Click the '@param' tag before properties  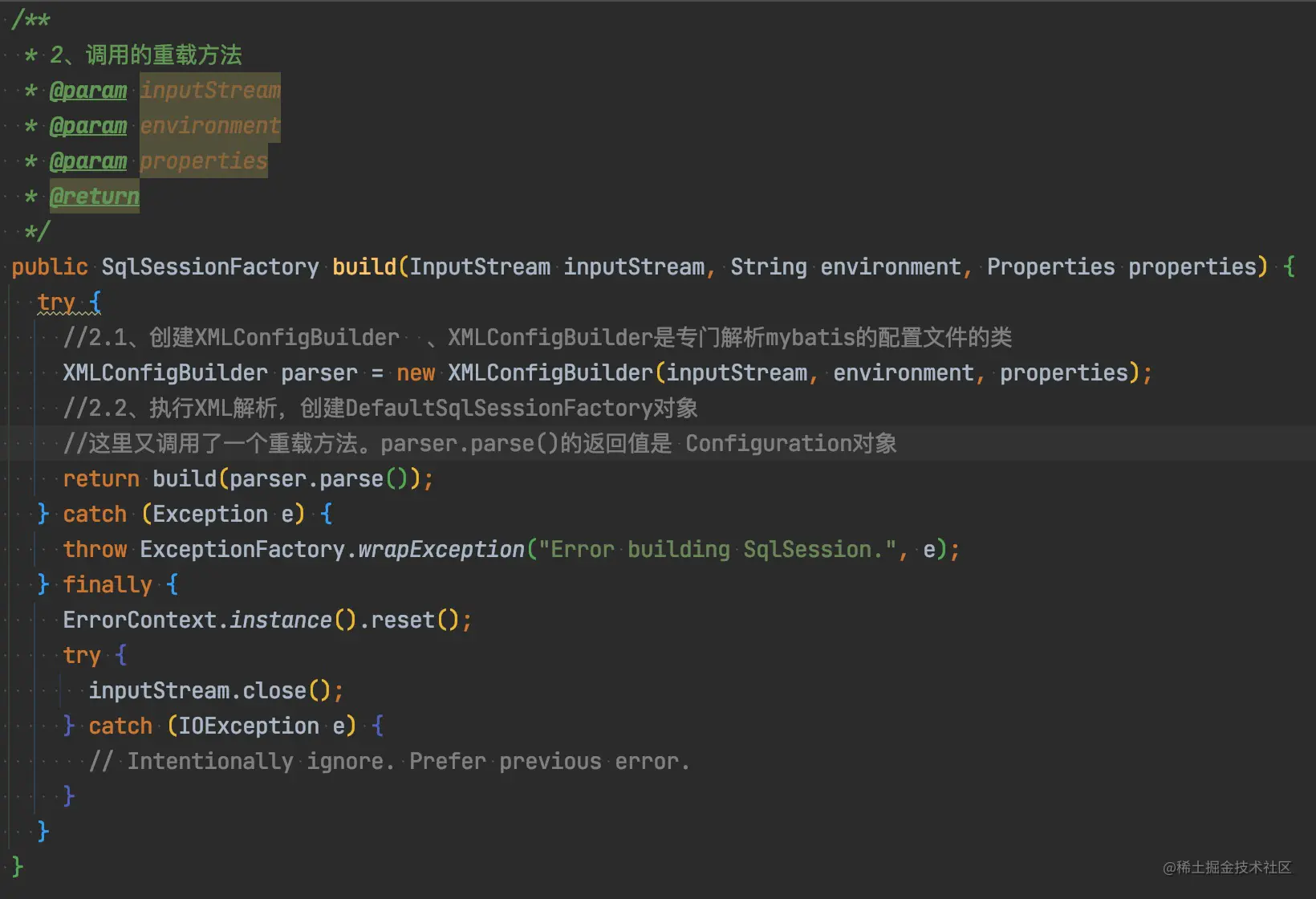[x=88, y=161]
